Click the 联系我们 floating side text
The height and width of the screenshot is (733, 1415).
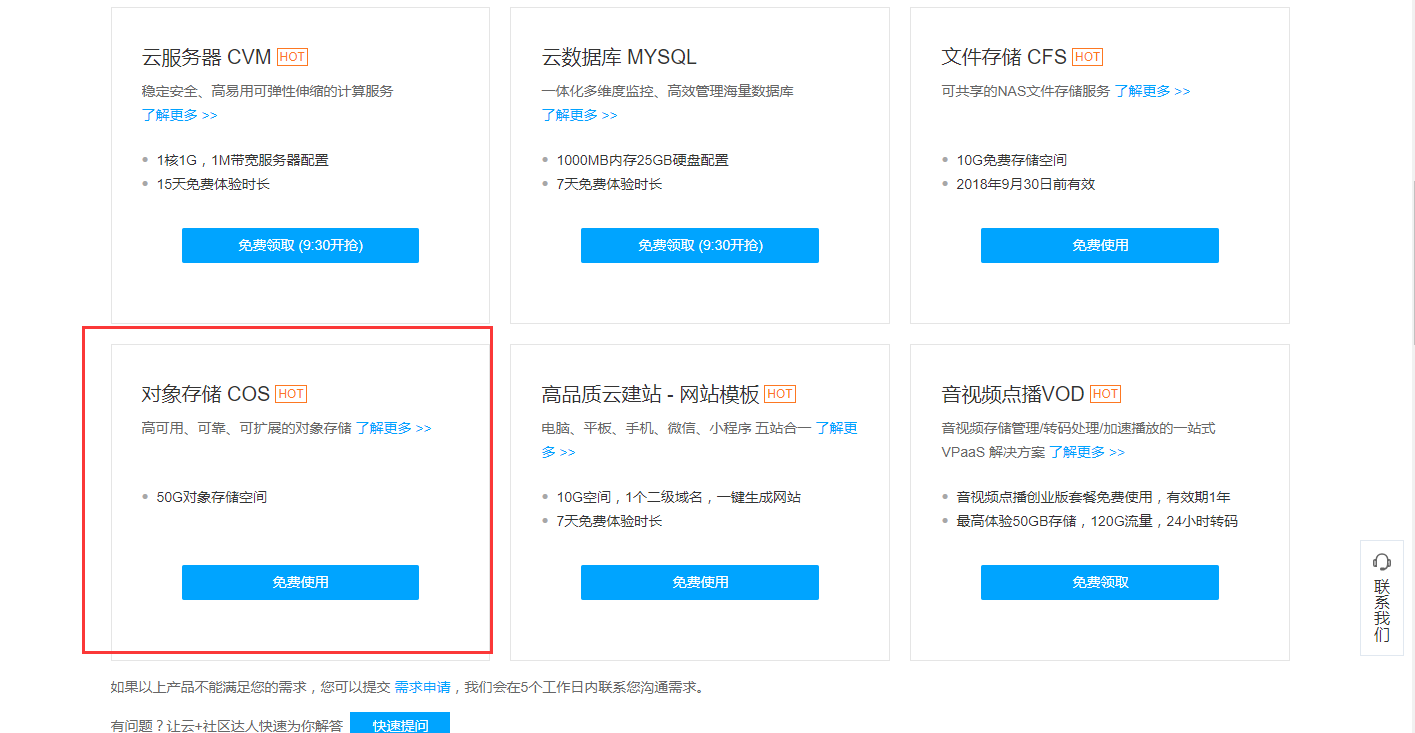click(1382, 610)
